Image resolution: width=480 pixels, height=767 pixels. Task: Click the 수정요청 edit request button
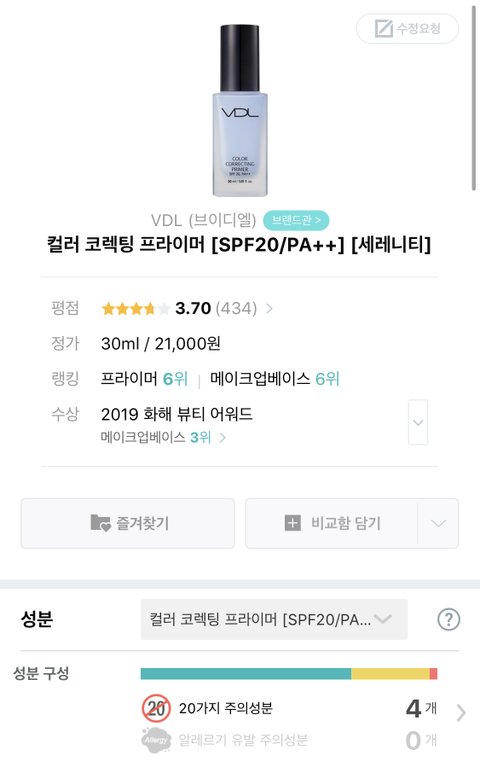point(407,28)
